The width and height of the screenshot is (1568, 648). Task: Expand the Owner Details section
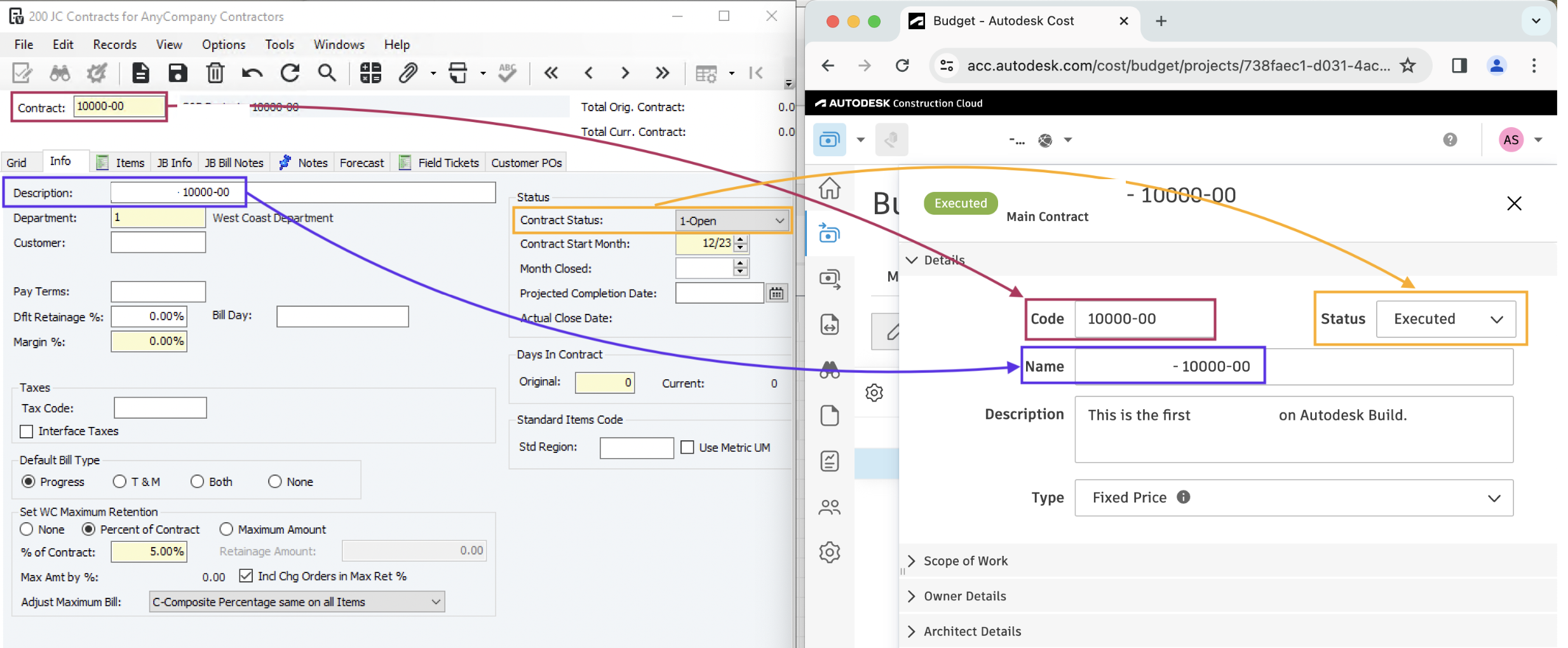(x=912, y=596)
